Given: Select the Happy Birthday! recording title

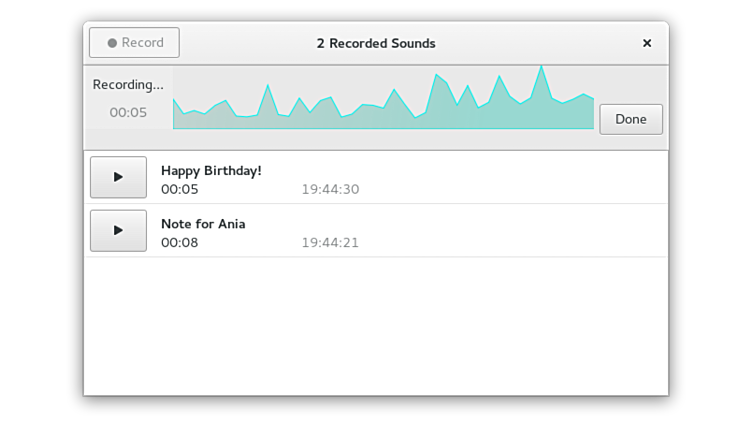Looking at the screenshot, I should [x=211, y=171].
